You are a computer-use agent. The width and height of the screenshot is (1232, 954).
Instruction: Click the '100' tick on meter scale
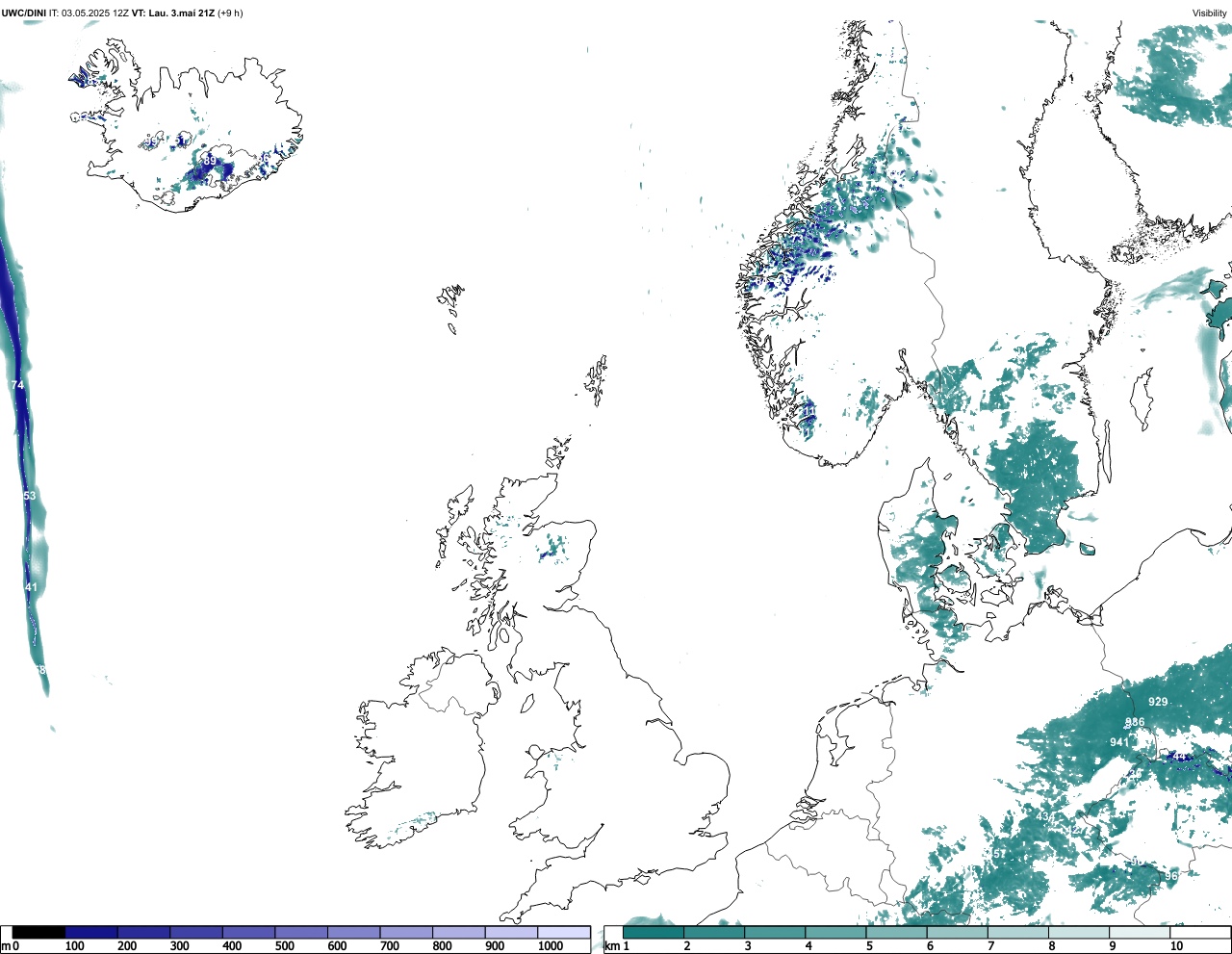point(74,946)
